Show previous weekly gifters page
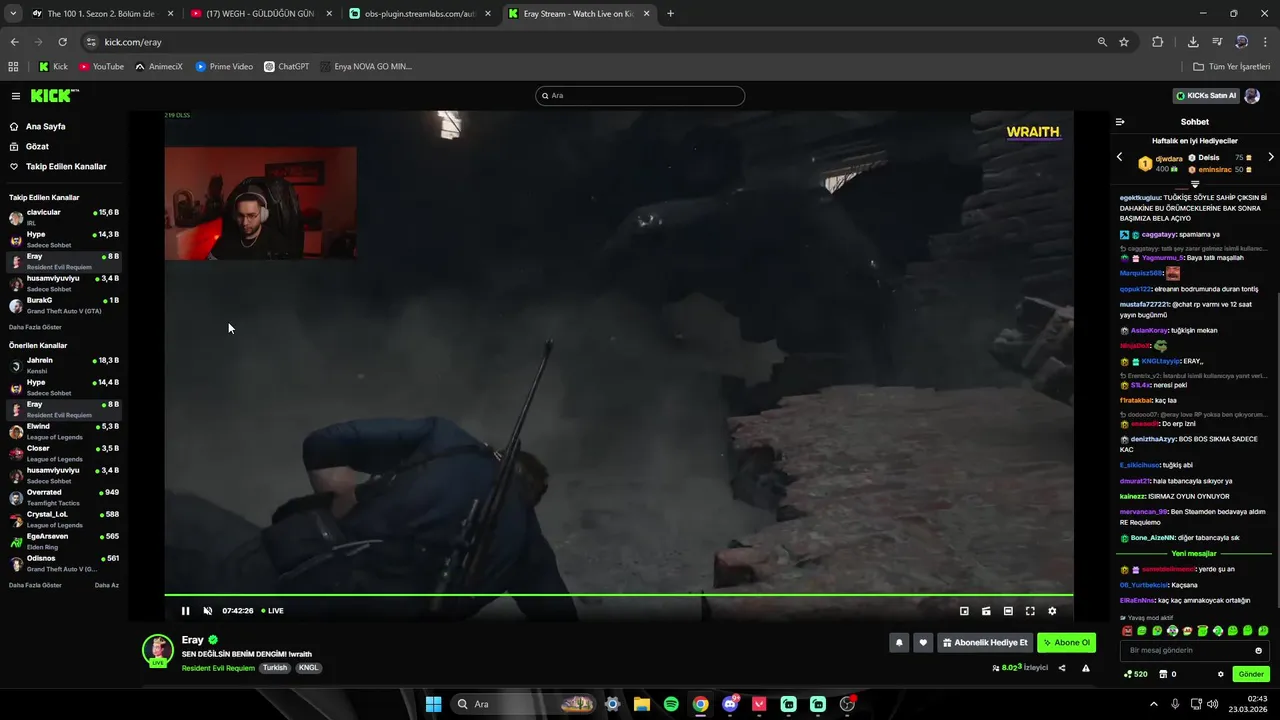 [1119, 157]
